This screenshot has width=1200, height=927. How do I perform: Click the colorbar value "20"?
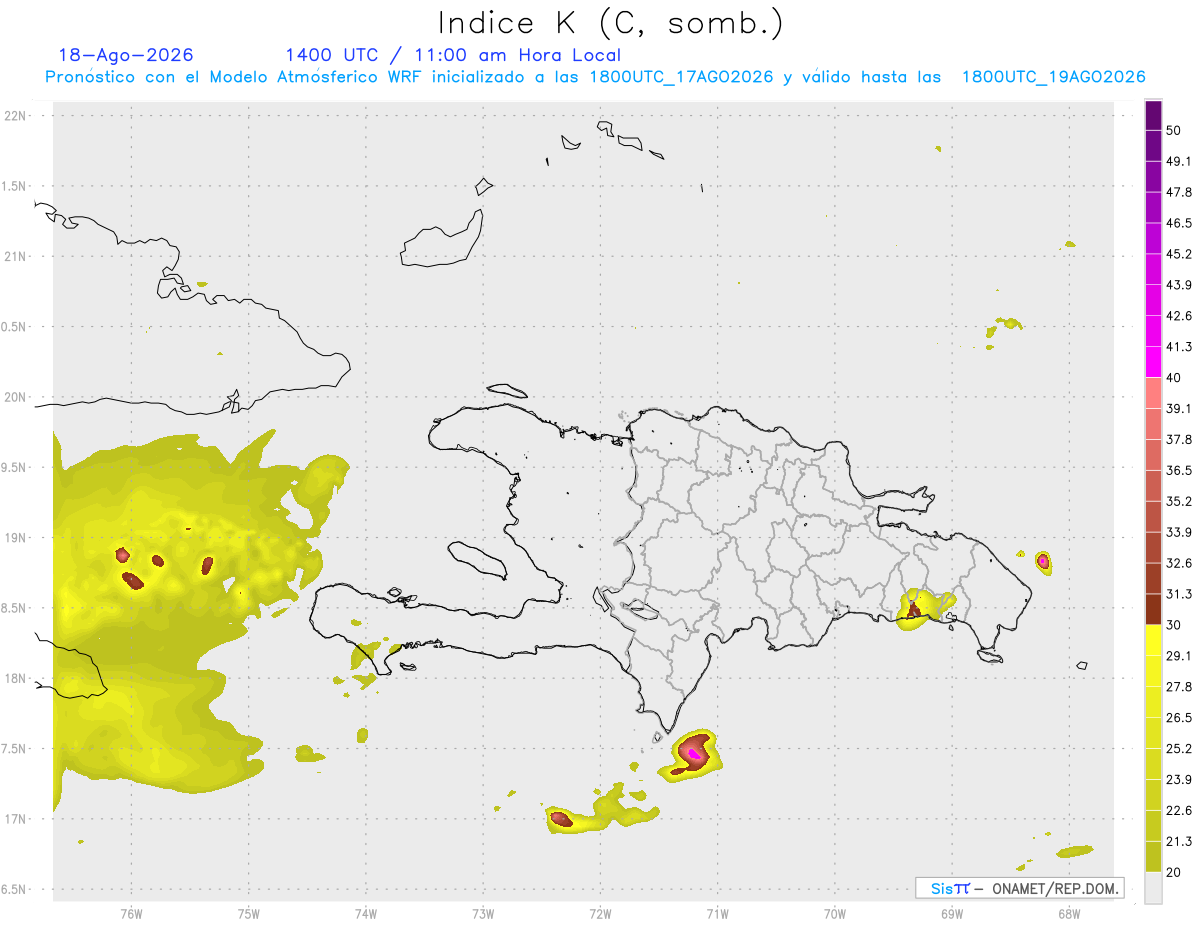(1174, 873)
